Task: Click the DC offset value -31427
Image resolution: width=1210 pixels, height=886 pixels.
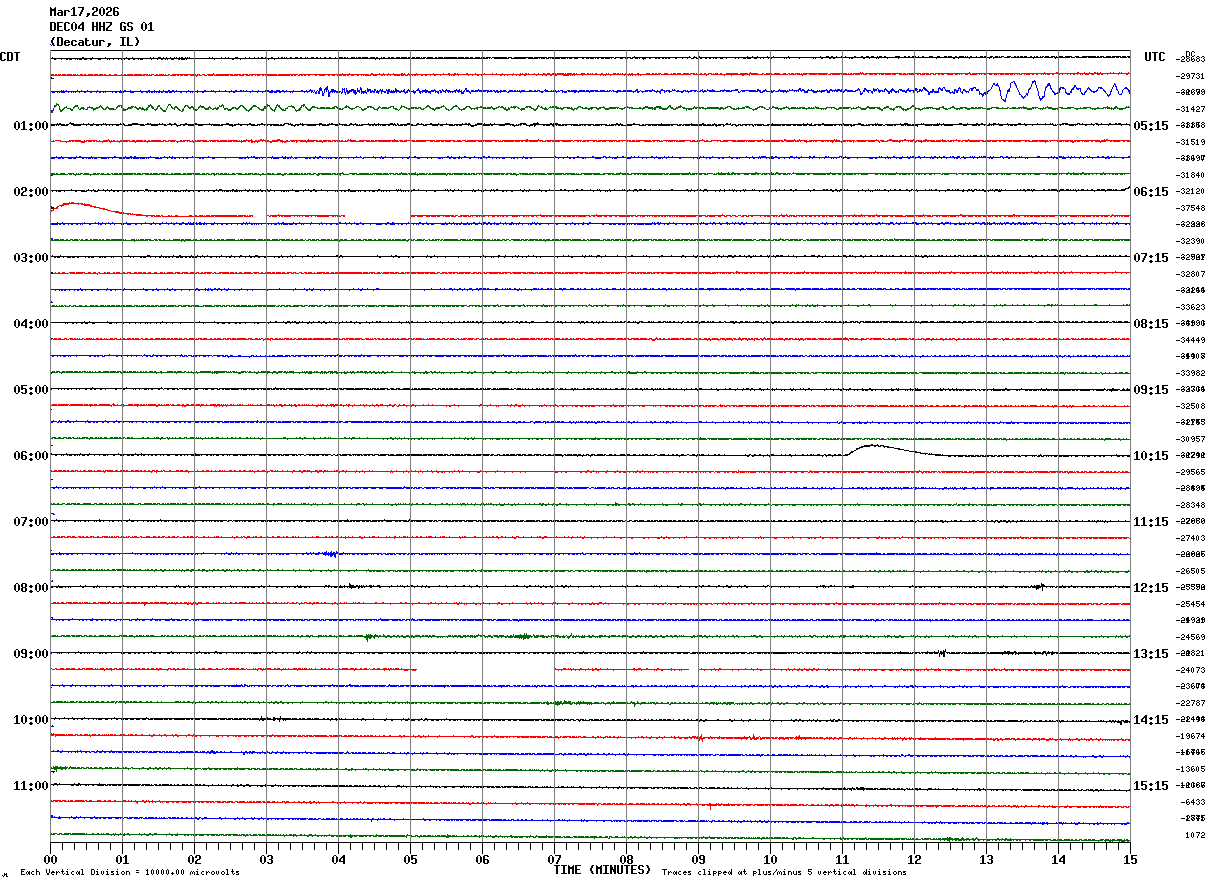Action: 1190,109
